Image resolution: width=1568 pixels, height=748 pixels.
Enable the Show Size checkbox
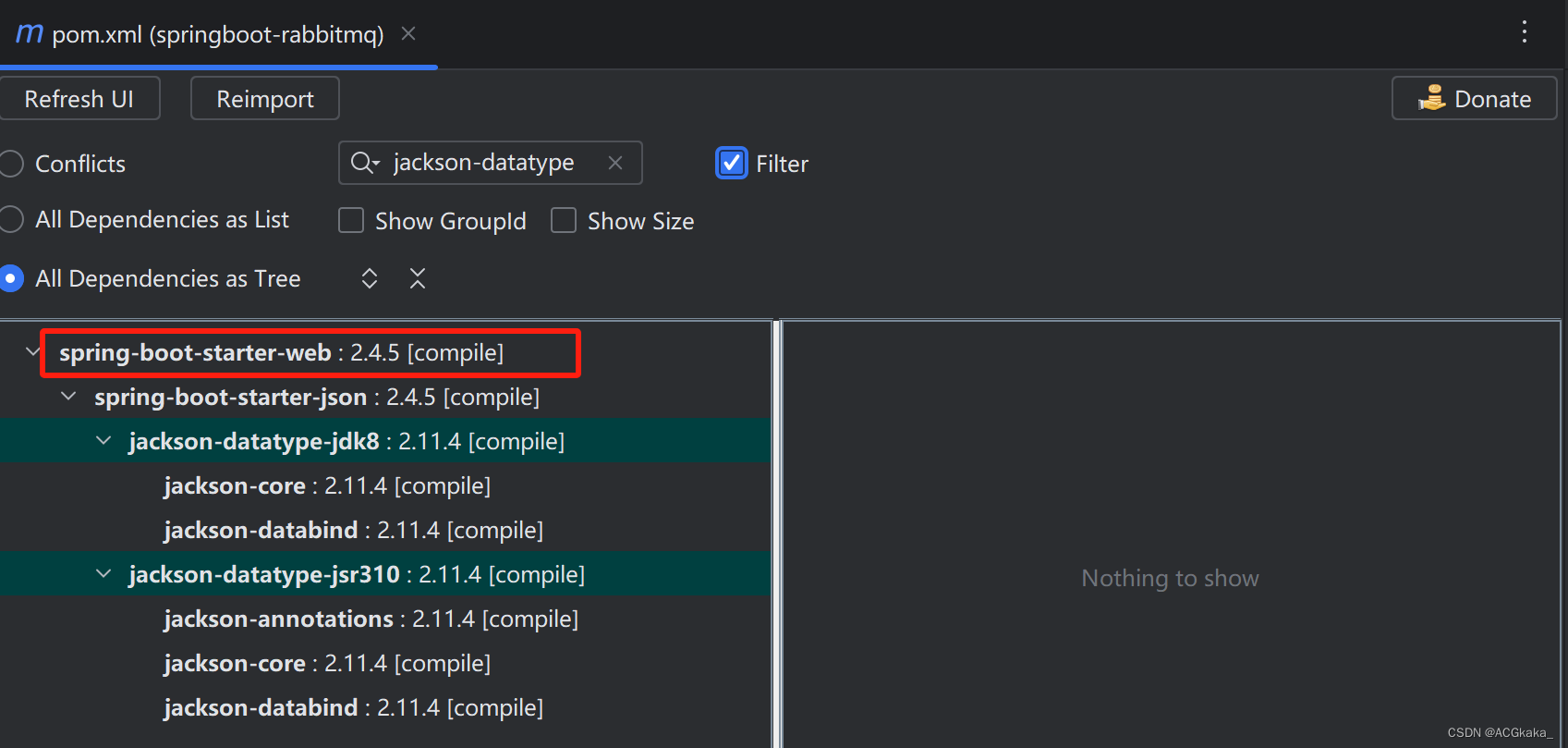click(564, 220)
